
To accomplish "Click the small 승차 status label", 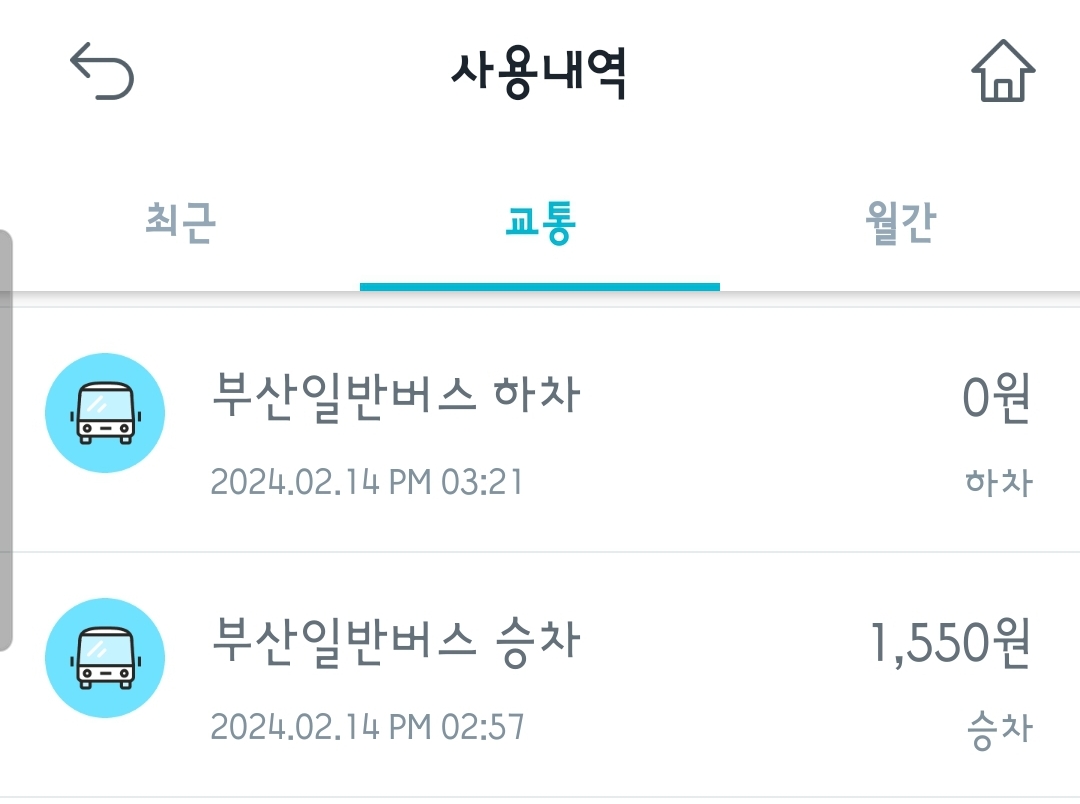I will click(998, 728).
